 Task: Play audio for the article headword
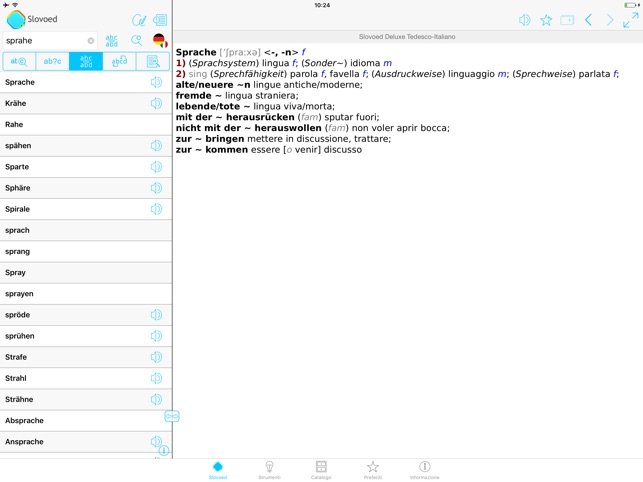coord(524,20)
